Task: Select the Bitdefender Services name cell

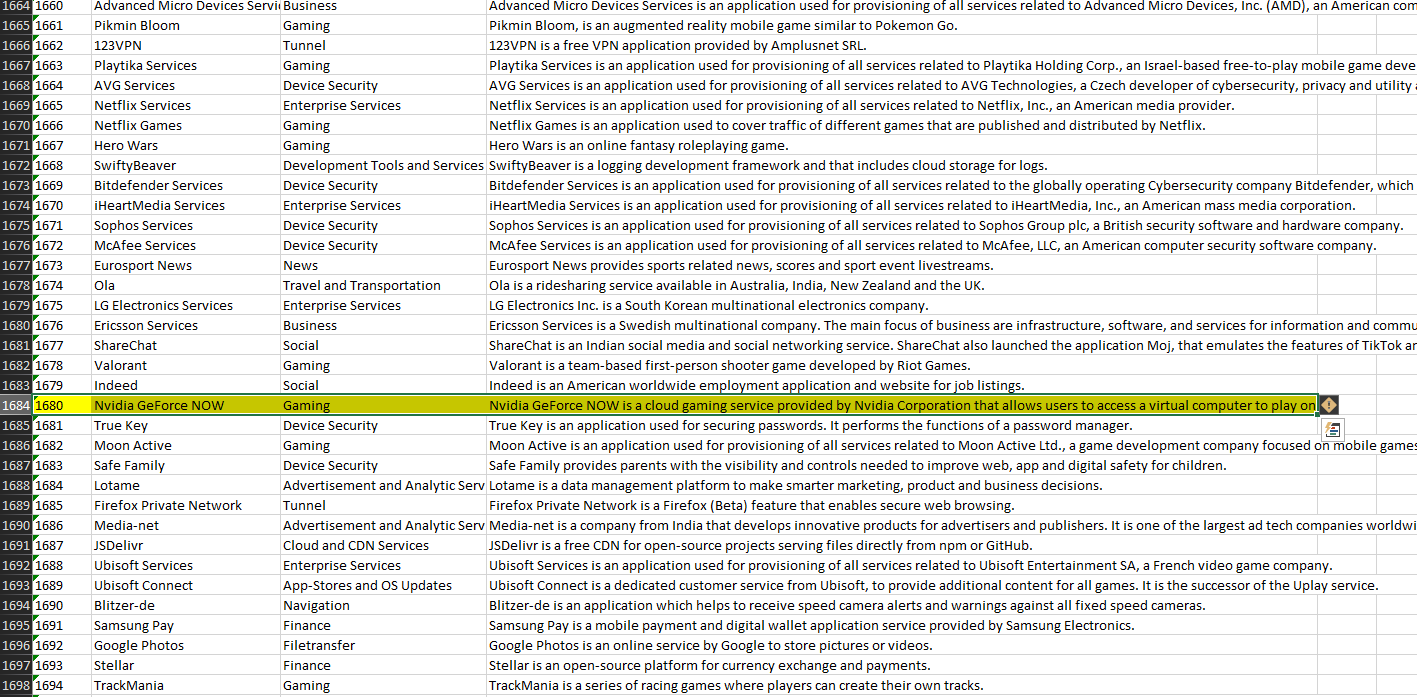Action: pos(186,185)
